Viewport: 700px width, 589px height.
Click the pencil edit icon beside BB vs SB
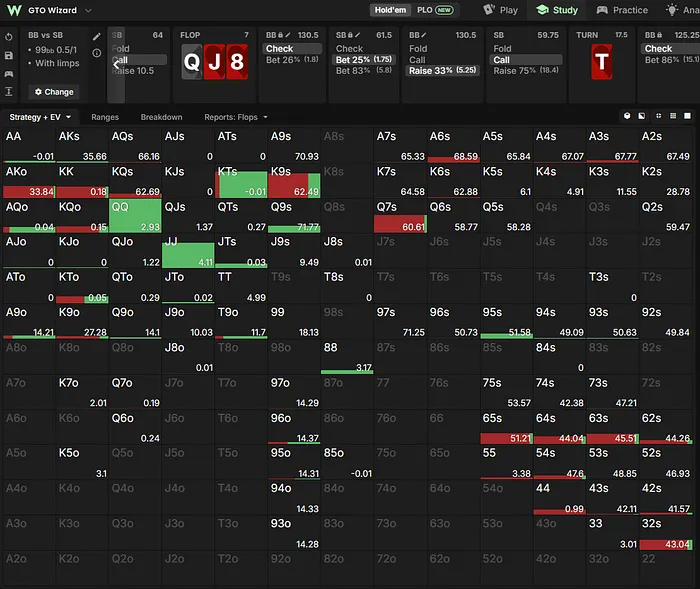96,37
